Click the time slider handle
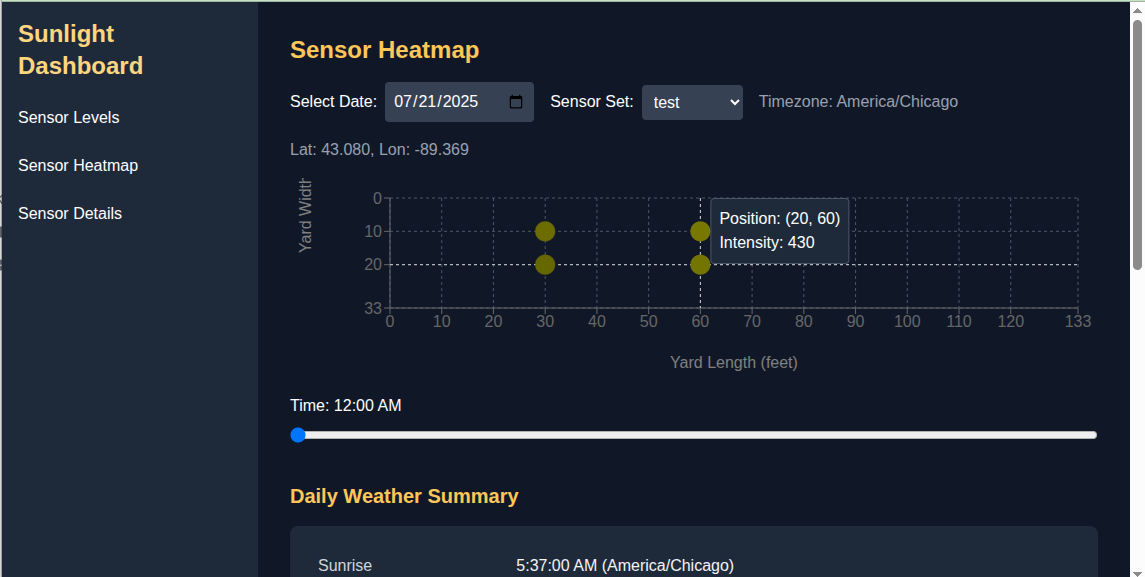1145x577 pixels. [298, 435]
